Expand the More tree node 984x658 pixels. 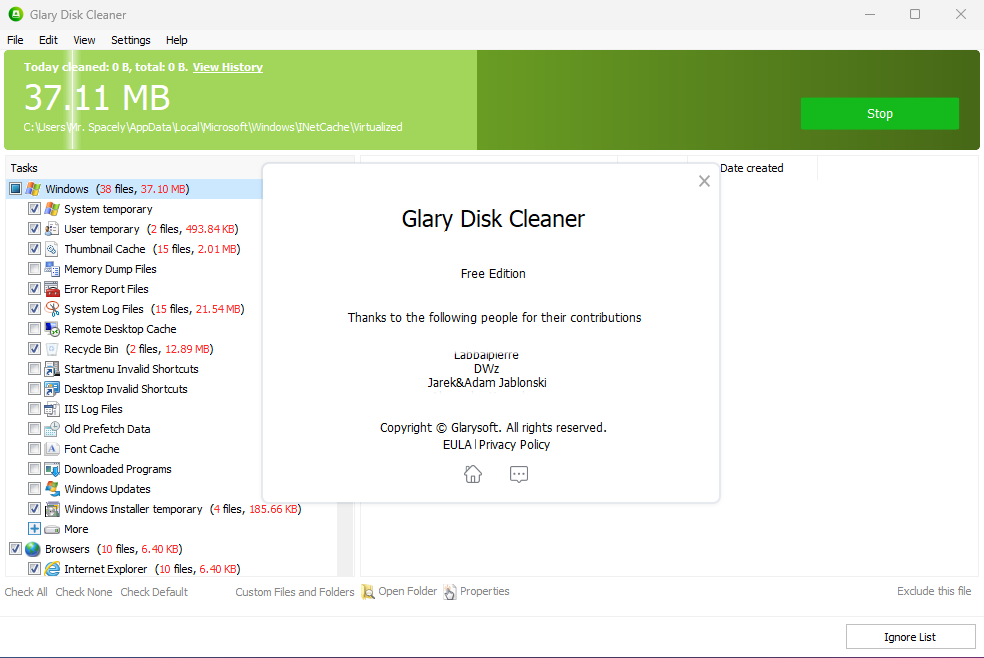point(35,529)
